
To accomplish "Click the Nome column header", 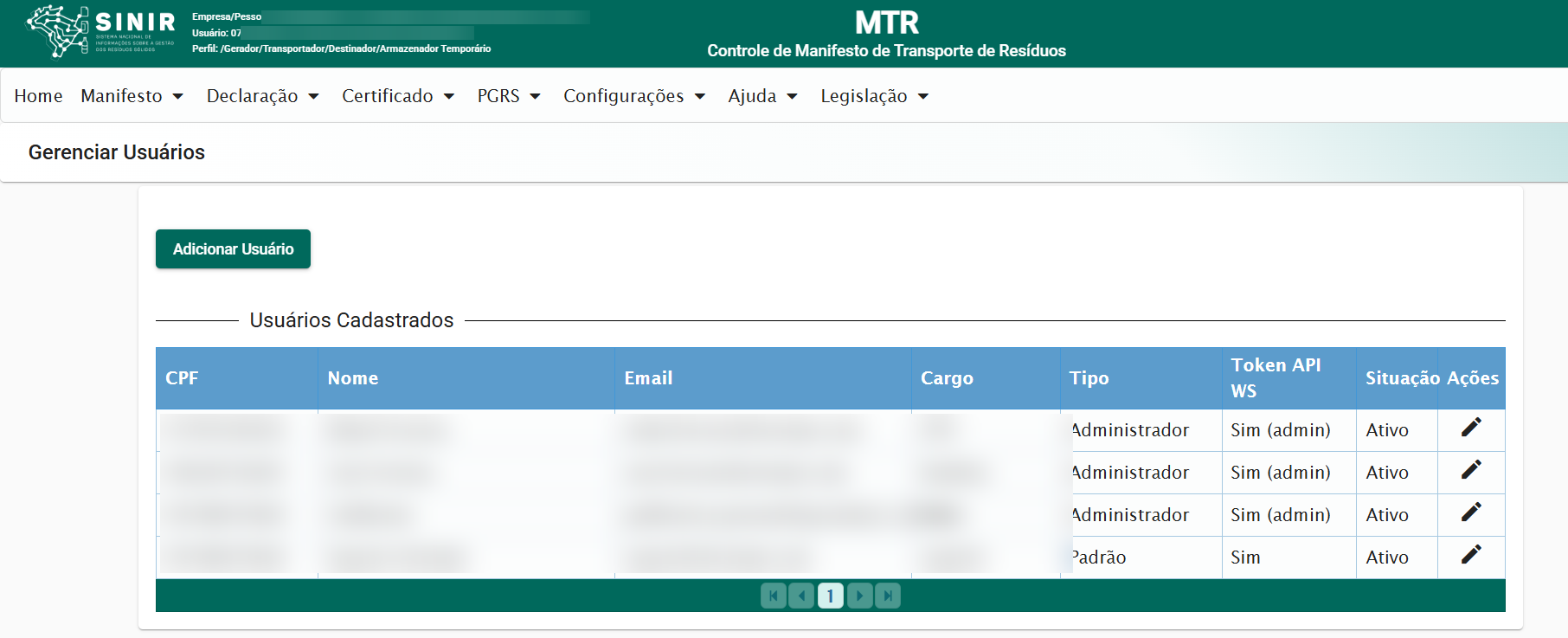I will (466, 378).
